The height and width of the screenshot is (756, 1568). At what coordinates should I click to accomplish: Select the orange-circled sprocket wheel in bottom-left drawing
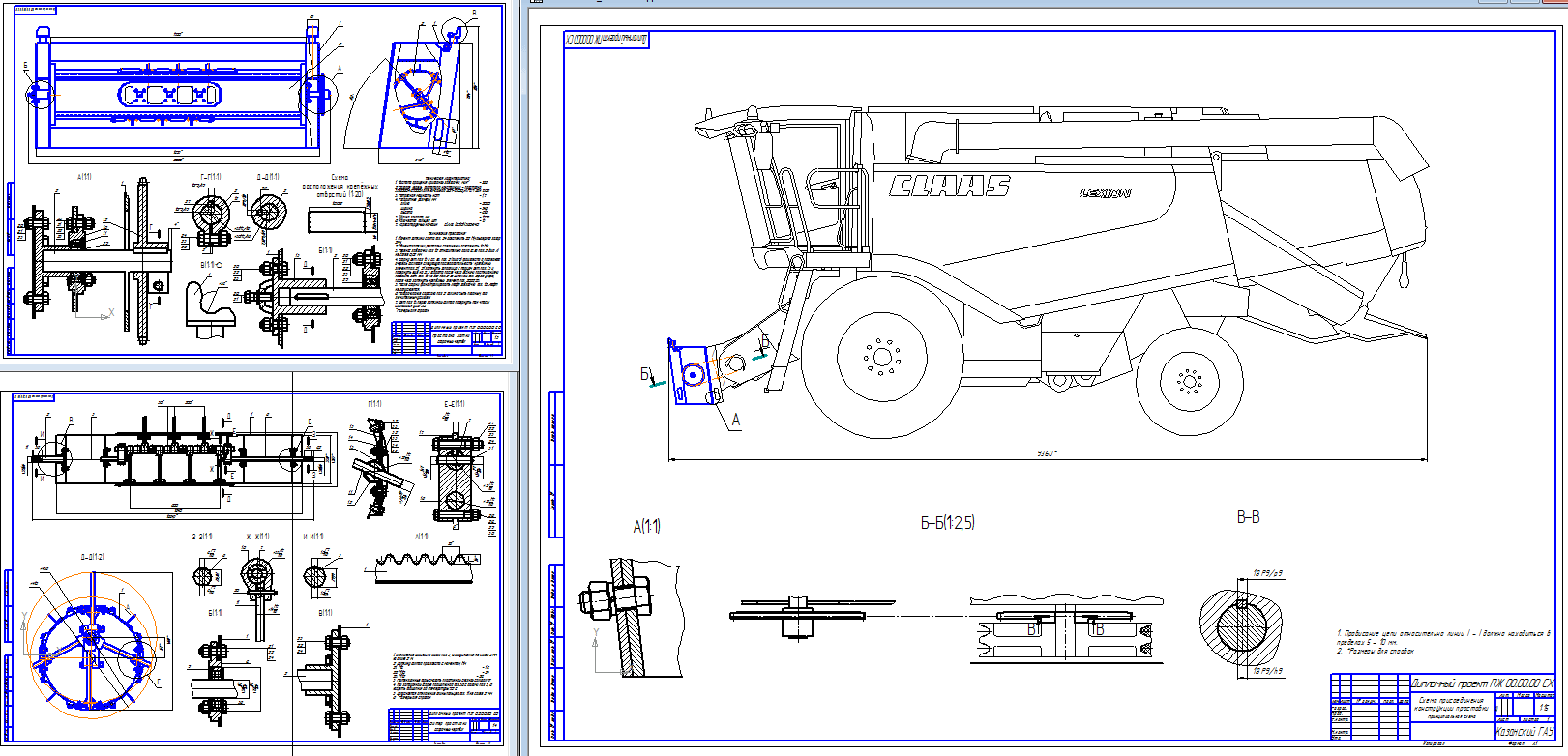[90, 643]
